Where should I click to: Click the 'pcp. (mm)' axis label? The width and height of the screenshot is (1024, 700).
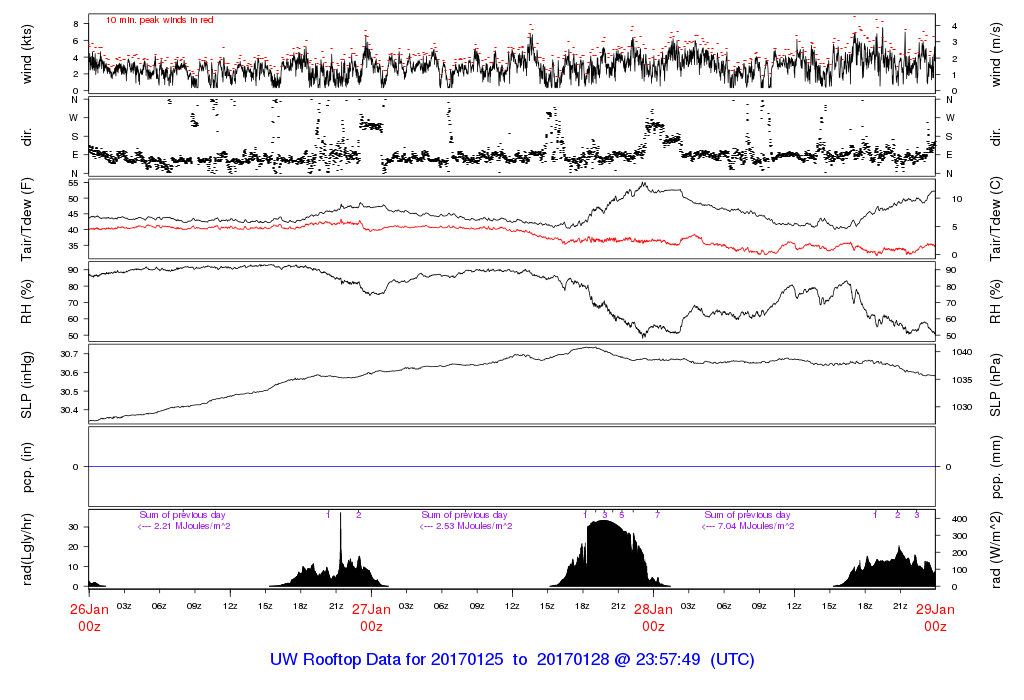point(998,466)
